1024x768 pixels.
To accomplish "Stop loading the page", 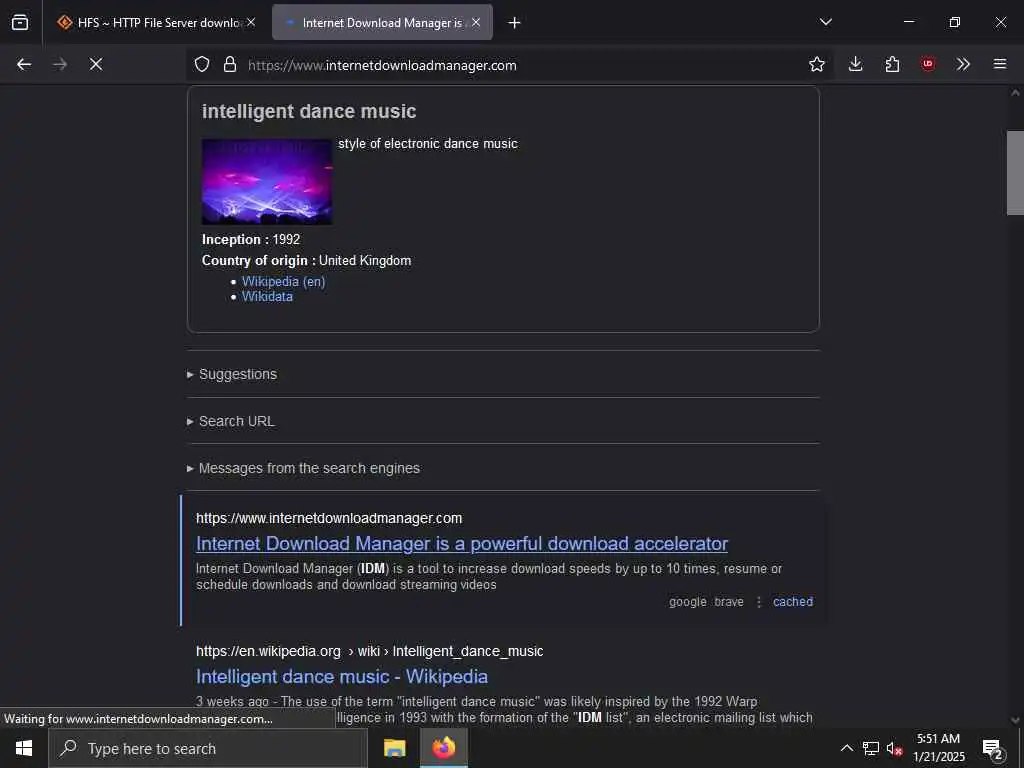I will click(96, 64).
